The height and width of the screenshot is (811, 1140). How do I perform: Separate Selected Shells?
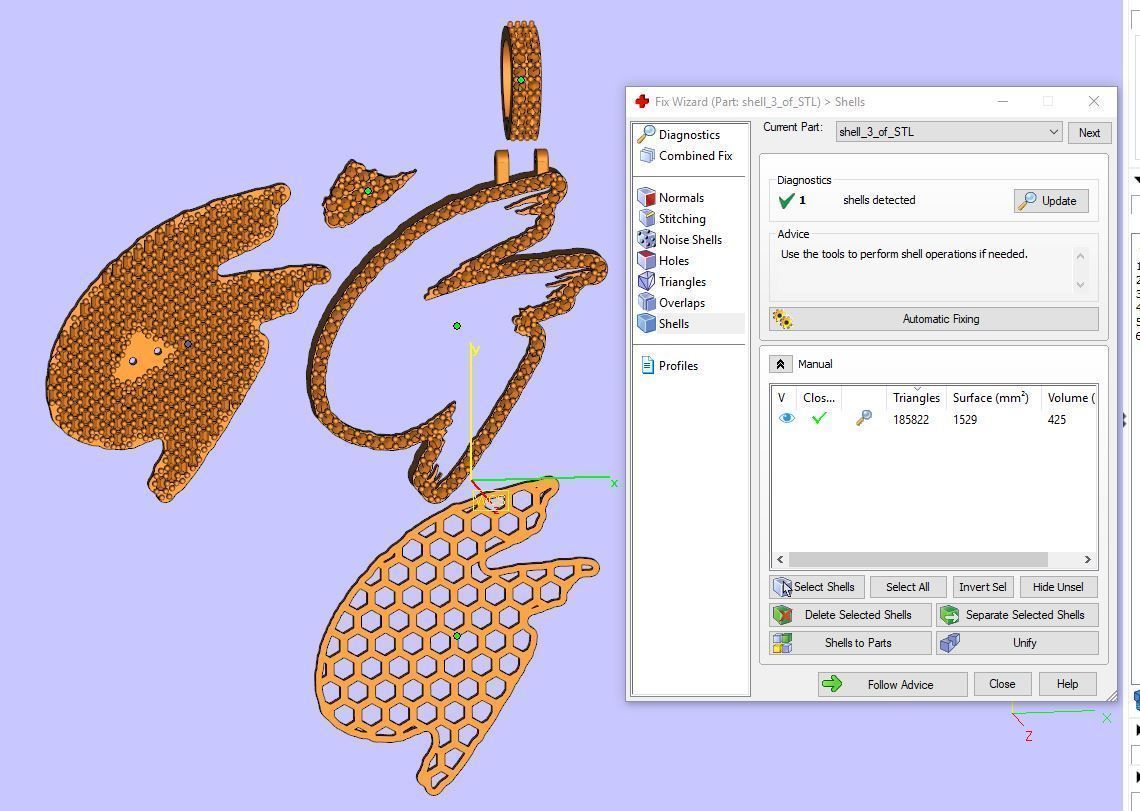pos(1017,615)
